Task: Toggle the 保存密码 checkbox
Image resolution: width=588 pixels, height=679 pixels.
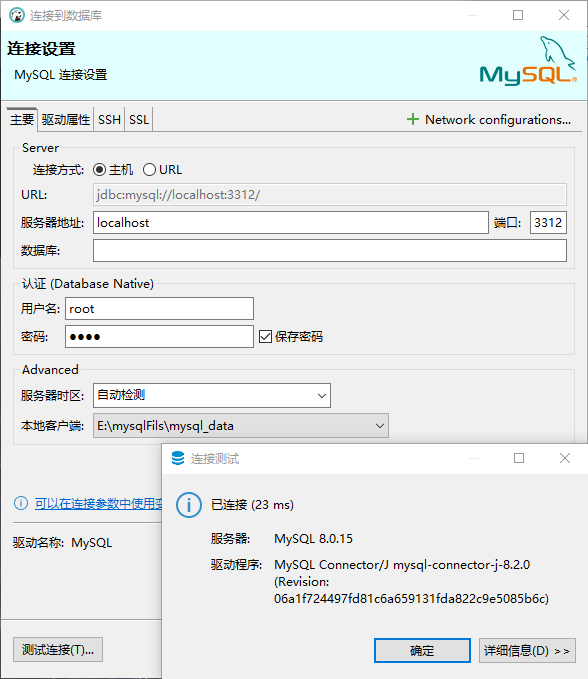Action: click(265, 336)
